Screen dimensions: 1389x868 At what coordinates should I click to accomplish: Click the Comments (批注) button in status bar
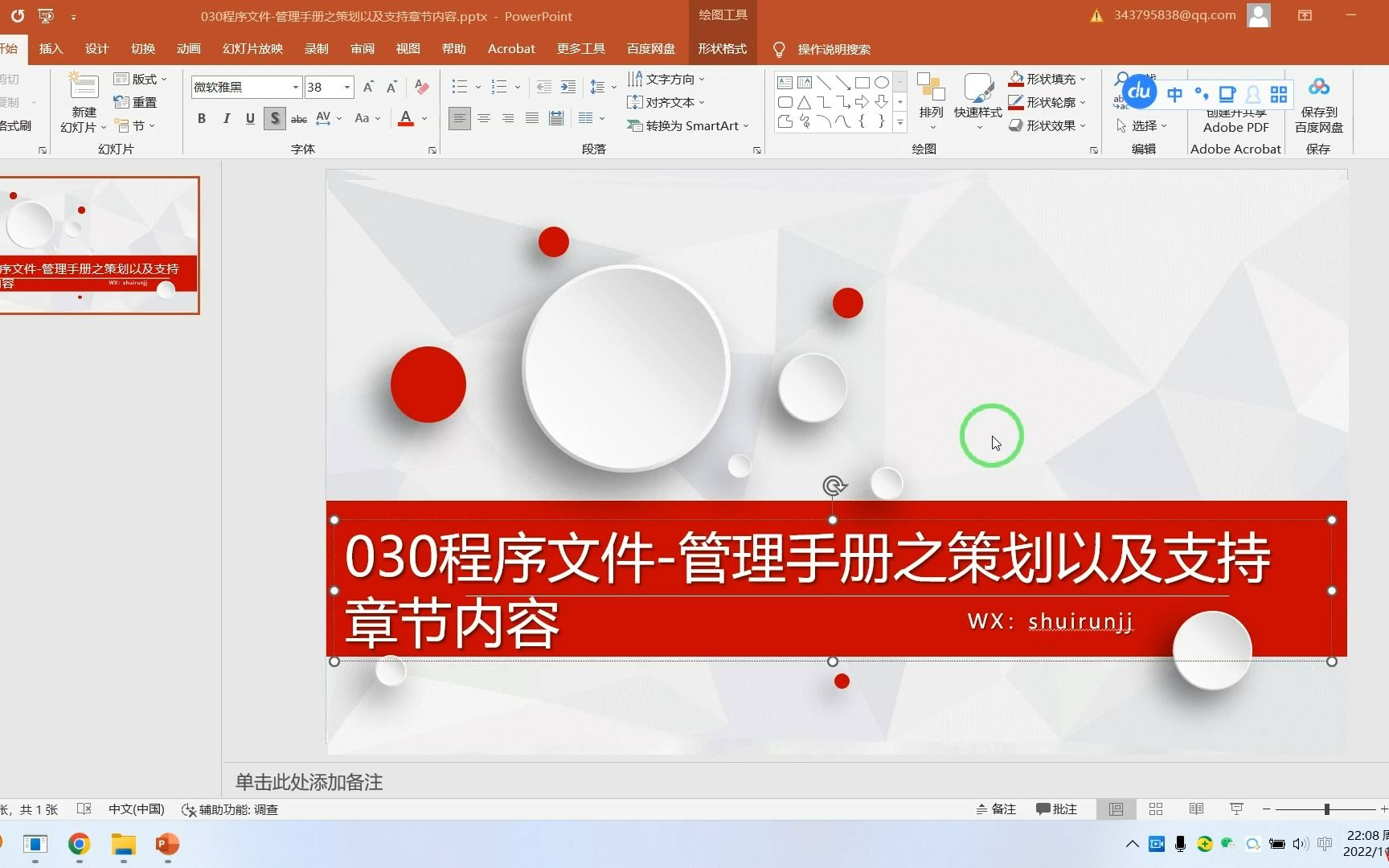[1056, 809]
